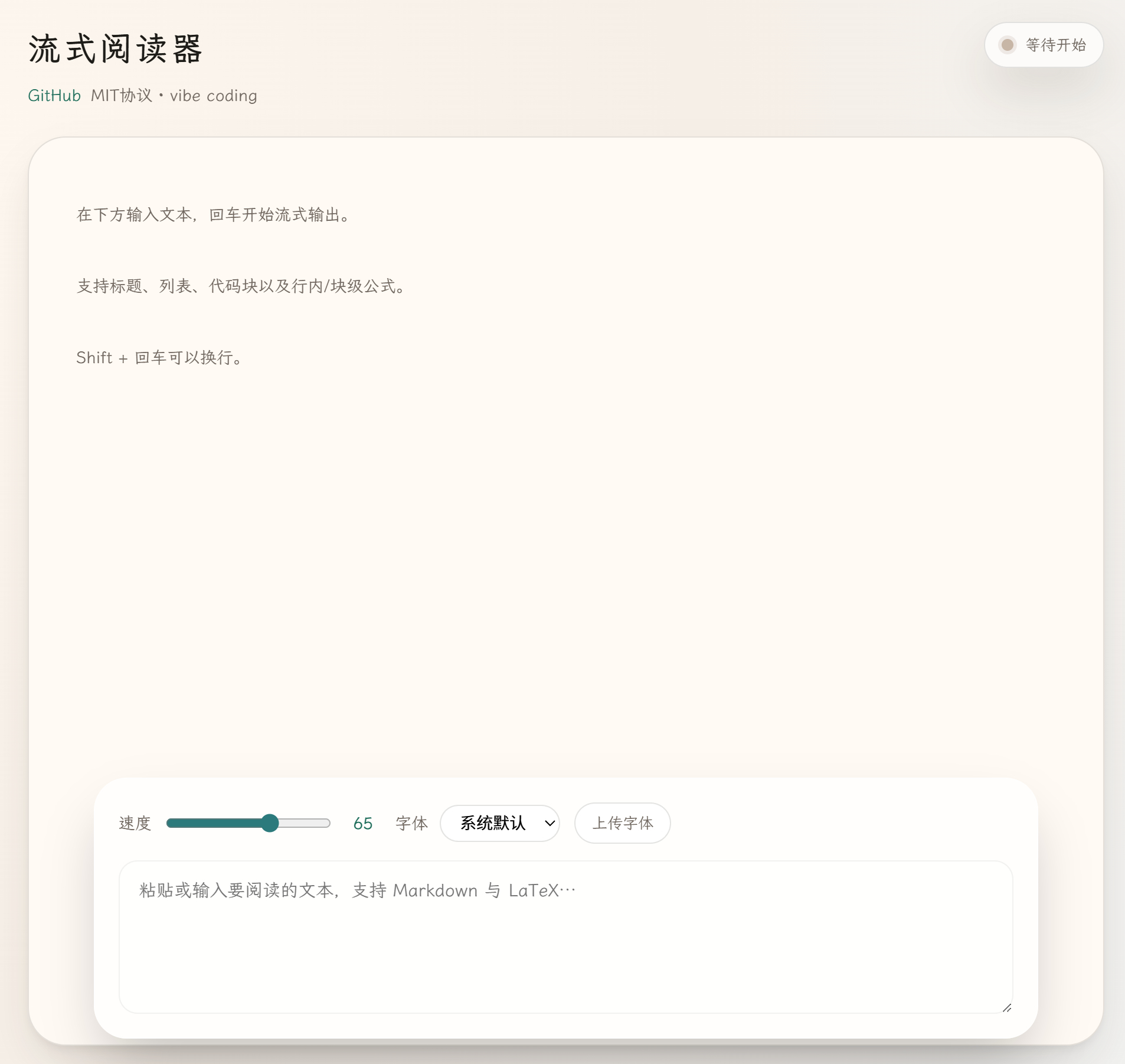The height and width of the screenshot is (1064, 1125).
Task: Click the speed value 65 display
Action: point(363,823)
